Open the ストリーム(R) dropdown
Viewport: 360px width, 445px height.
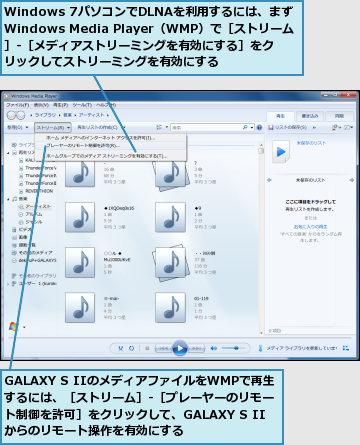[x=53, y=128]
